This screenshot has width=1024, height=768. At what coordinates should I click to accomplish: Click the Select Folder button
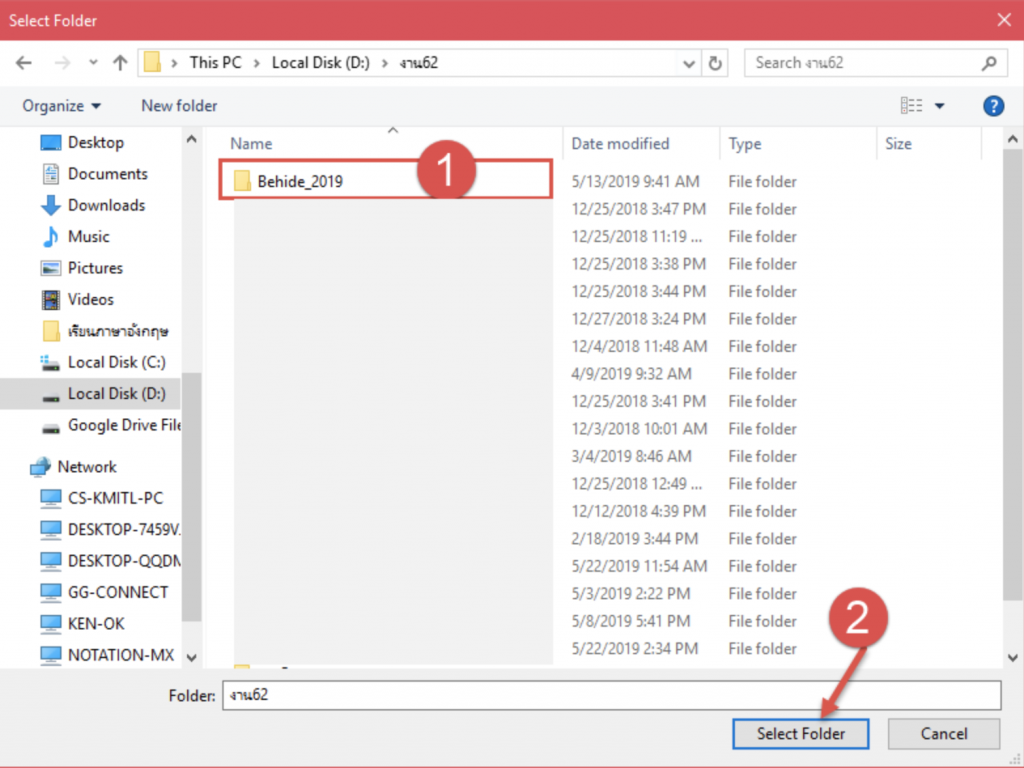coord(800,733)
